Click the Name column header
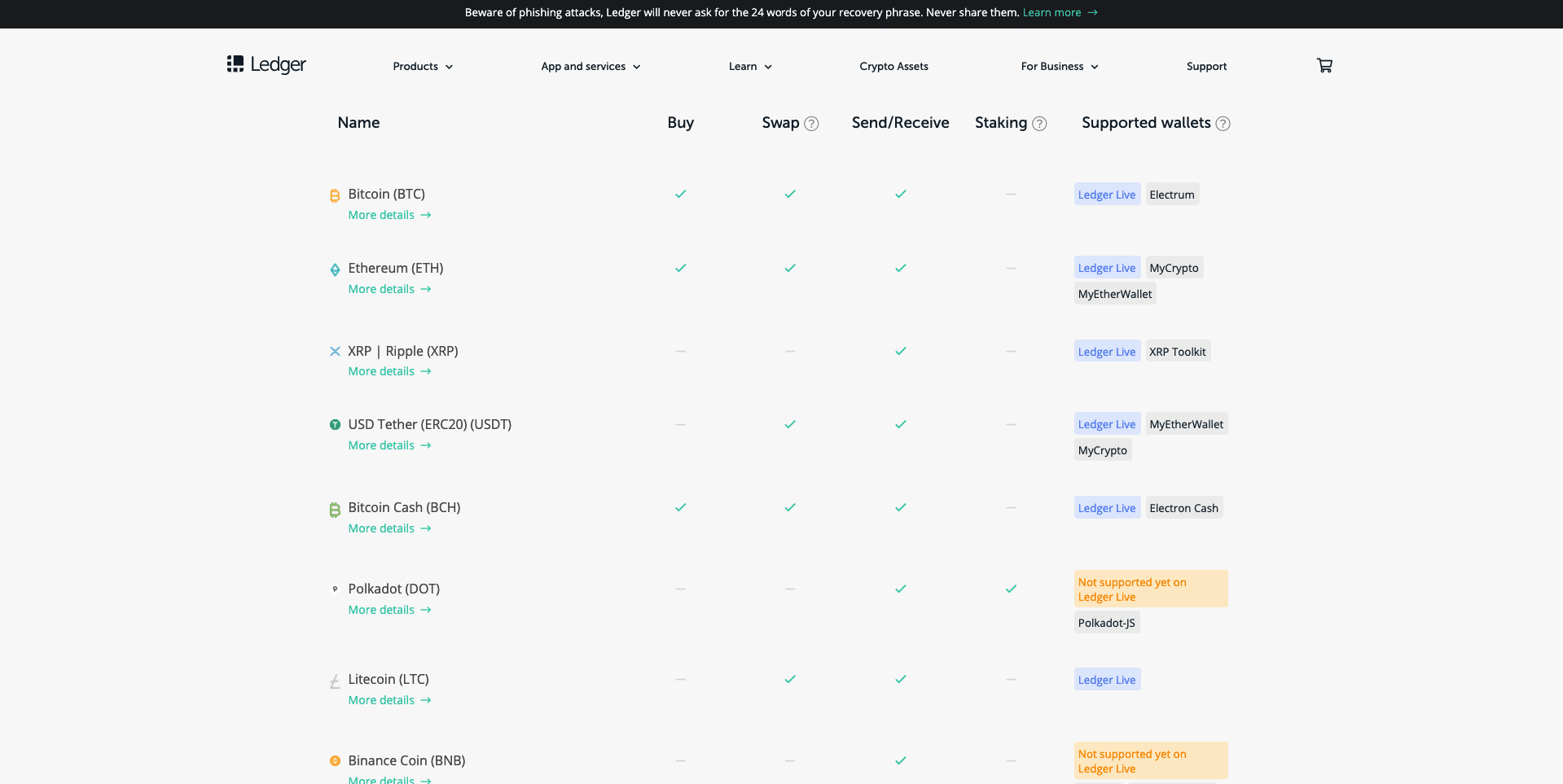Screen dimensions: 1563x784 click(x=358, y=123)
